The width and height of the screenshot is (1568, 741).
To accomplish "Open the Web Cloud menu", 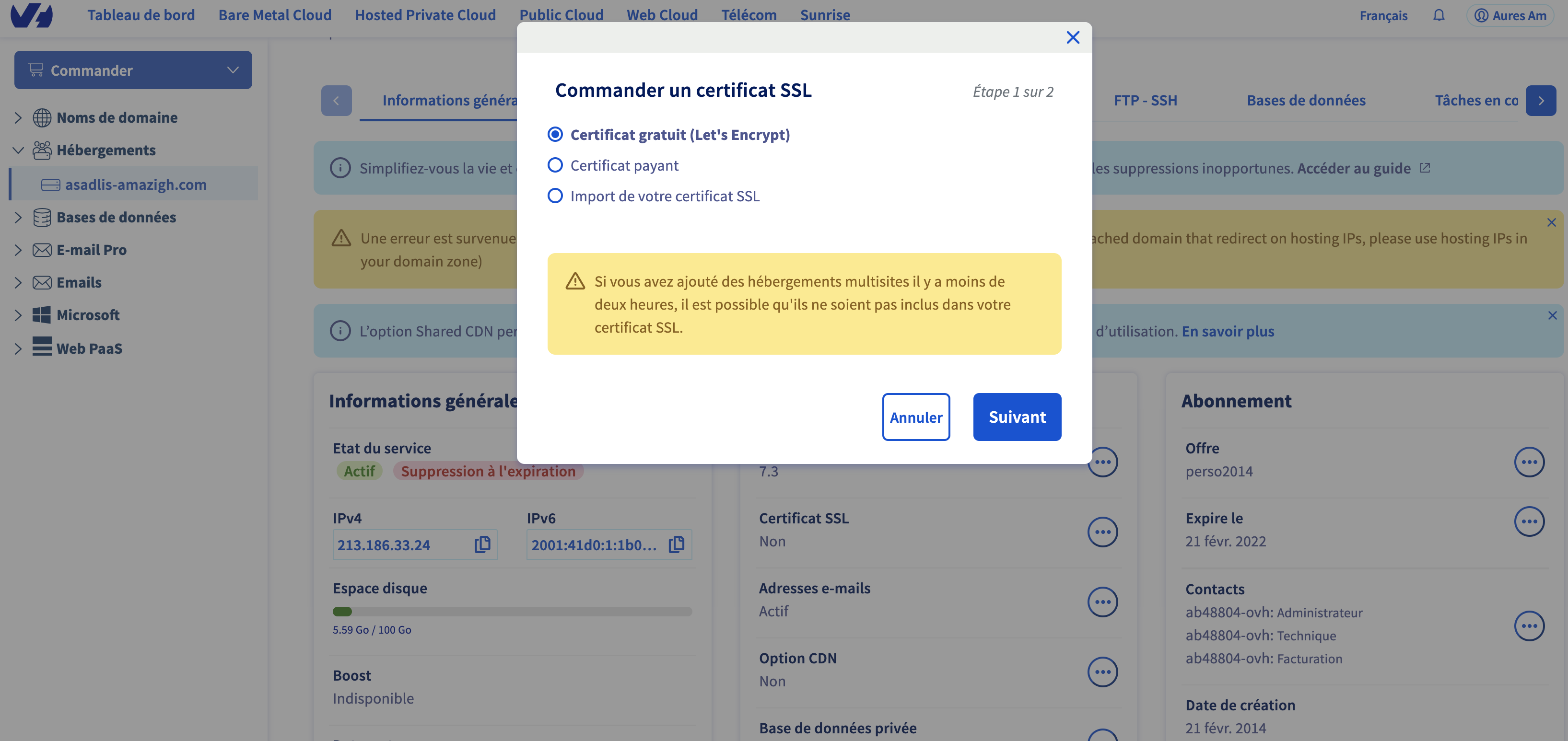I will point(662,15).
